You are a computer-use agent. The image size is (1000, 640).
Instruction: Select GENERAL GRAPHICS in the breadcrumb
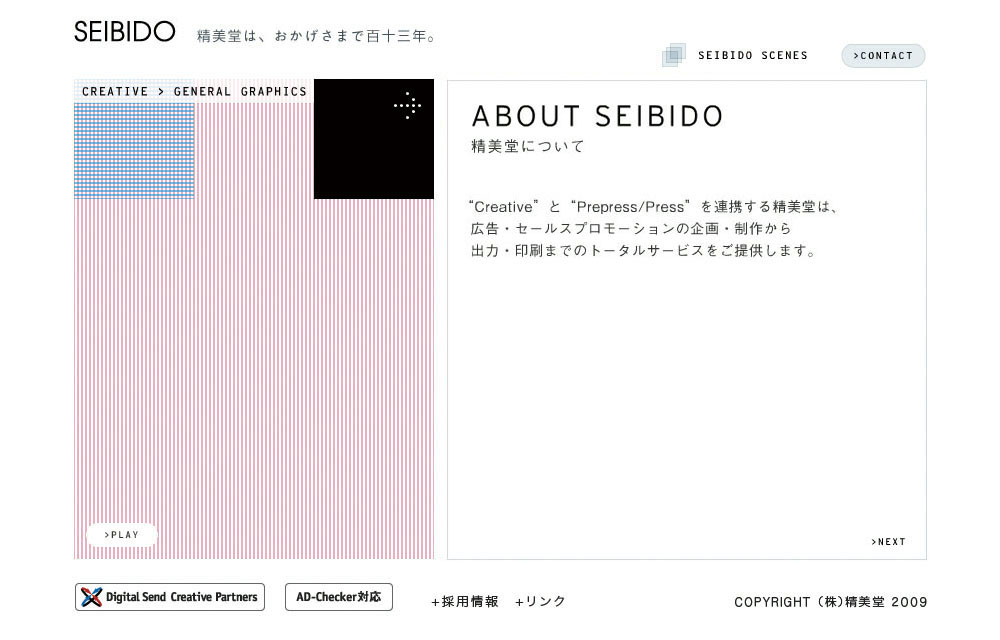(240, 92)
